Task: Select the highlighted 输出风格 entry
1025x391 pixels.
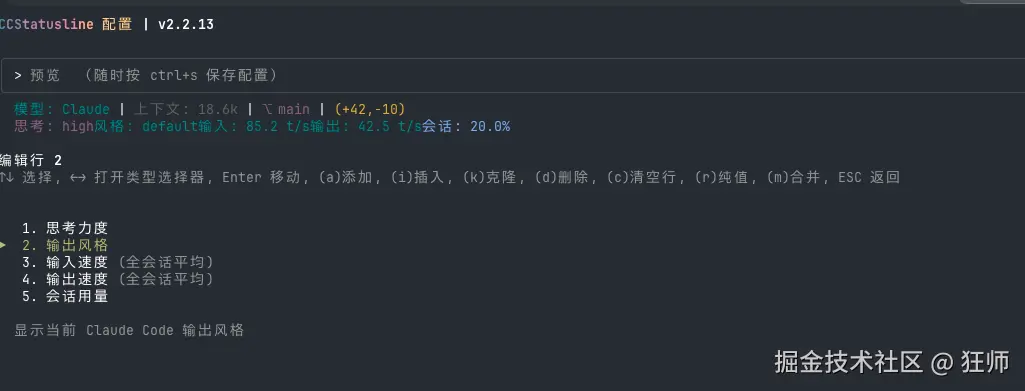Action: [65, 245]
